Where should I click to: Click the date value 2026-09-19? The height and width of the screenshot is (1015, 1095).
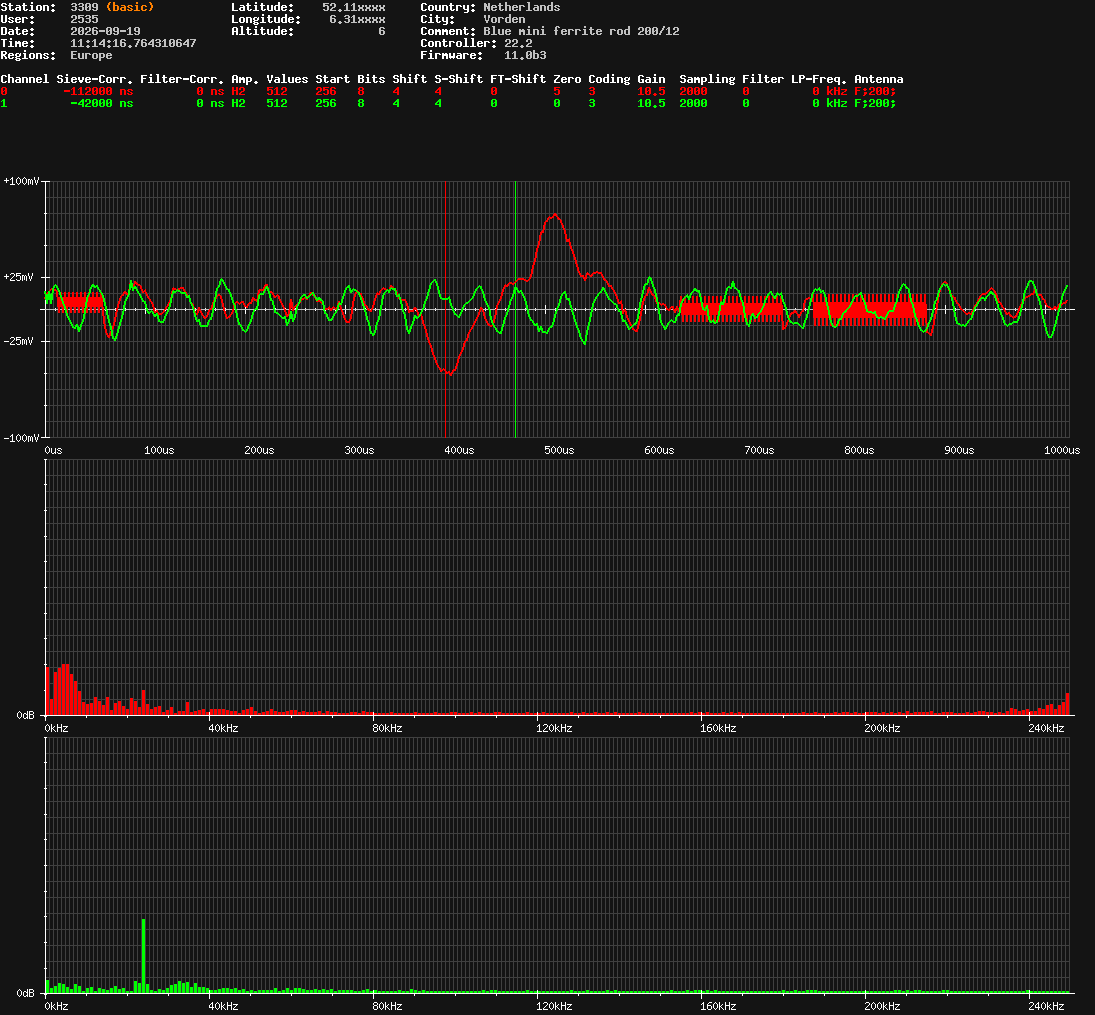[105, 31]
